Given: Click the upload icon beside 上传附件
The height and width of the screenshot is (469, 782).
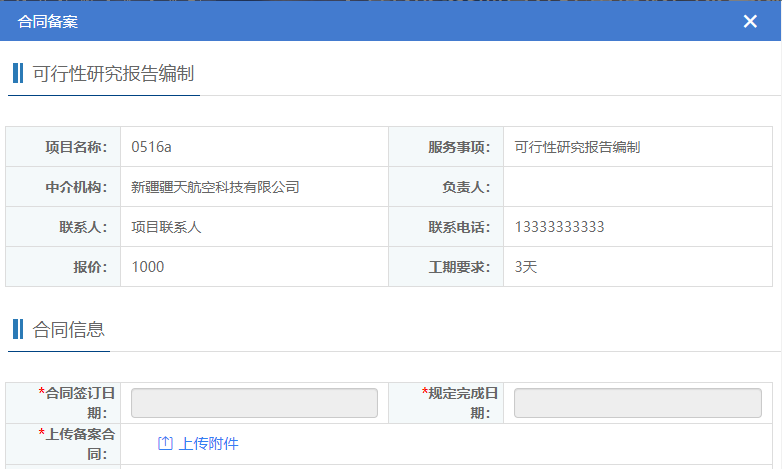Looking at the screenshot, I should pyautogui.click(x=166, y=444).
